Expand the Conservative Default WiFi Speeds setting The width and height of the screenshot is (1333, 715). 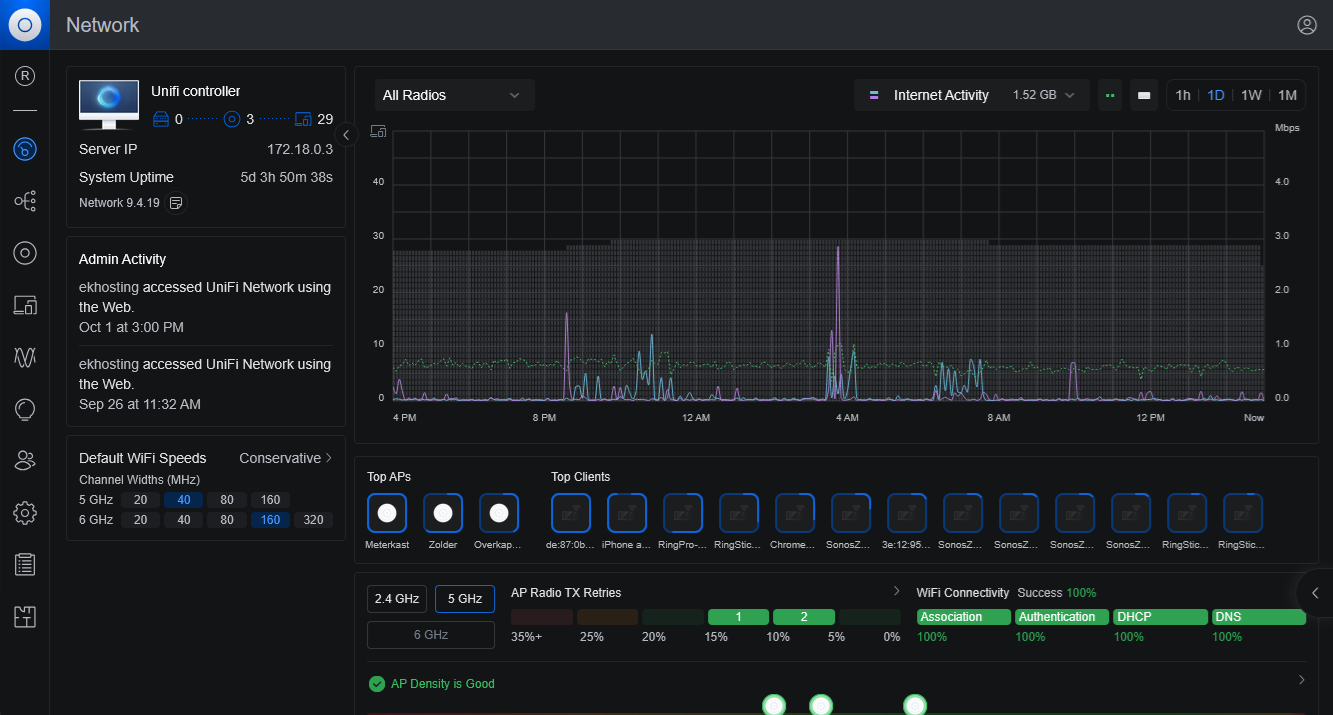pos(286,457)
